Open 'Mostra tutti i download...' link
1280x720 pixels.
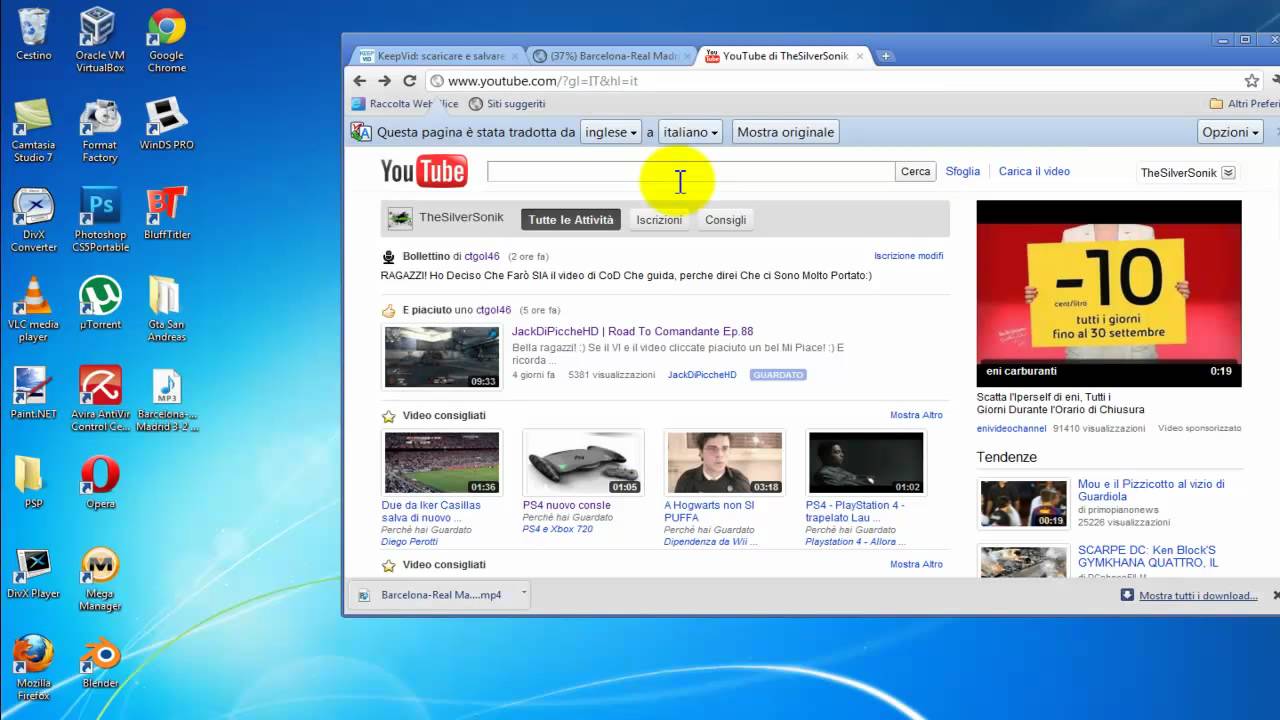click(1198, 595)
